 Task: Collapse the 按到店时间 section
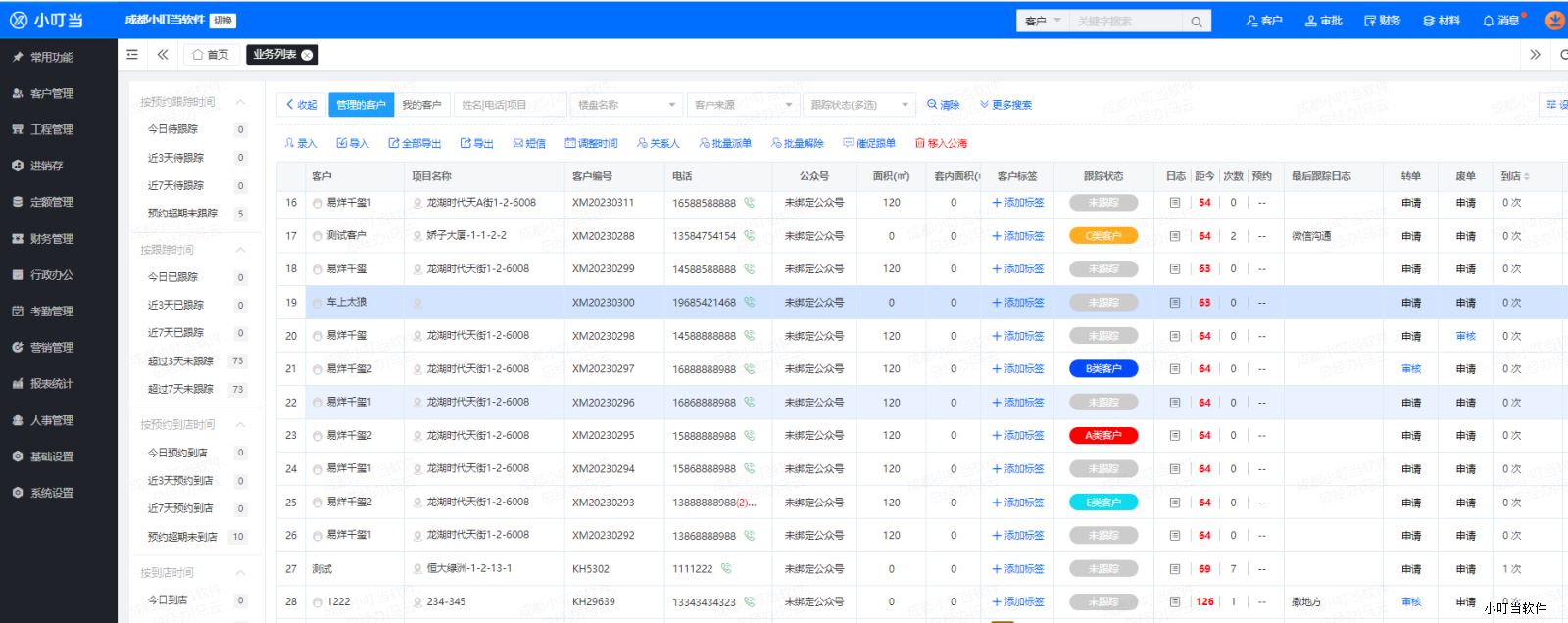pyautogui.click(x=241, y=572)
